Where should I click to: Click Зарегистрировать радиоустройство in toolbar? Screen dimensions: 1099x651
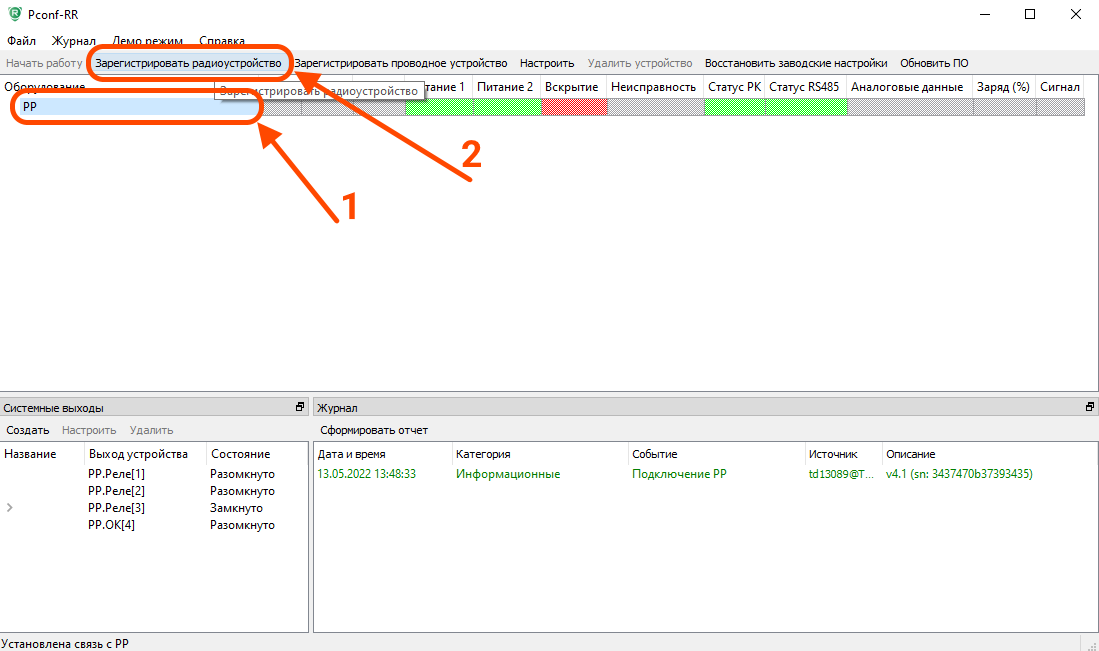188,63
